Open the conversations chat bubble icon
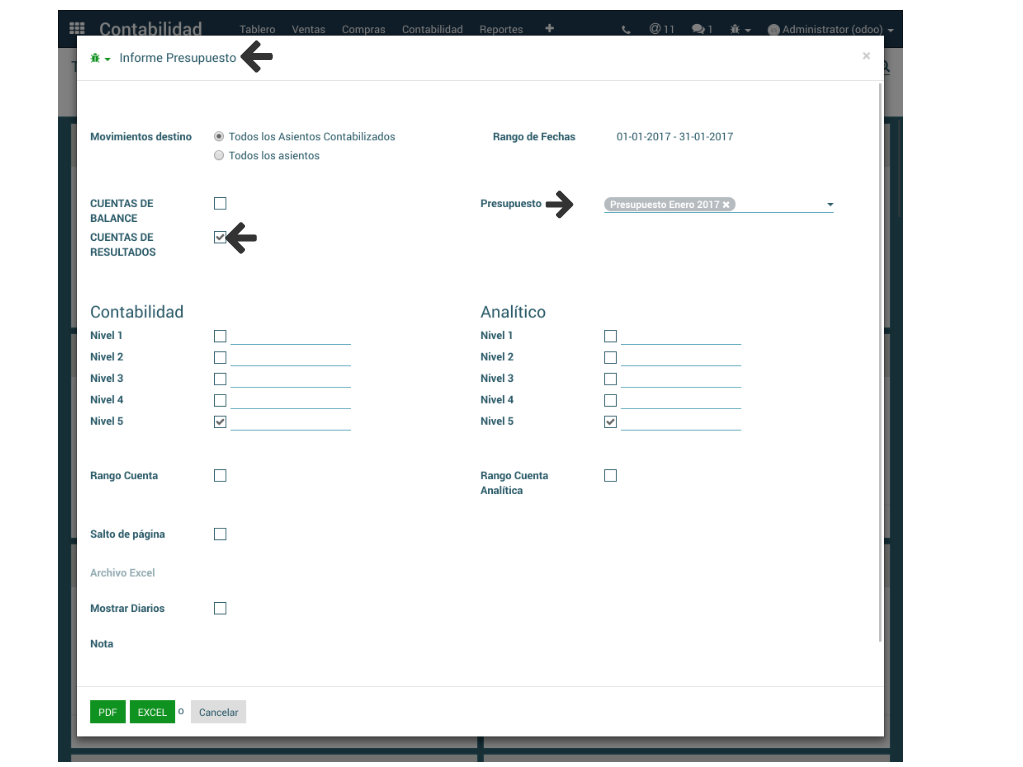The height and width of the screenshot is (767, 1023). 702,30
